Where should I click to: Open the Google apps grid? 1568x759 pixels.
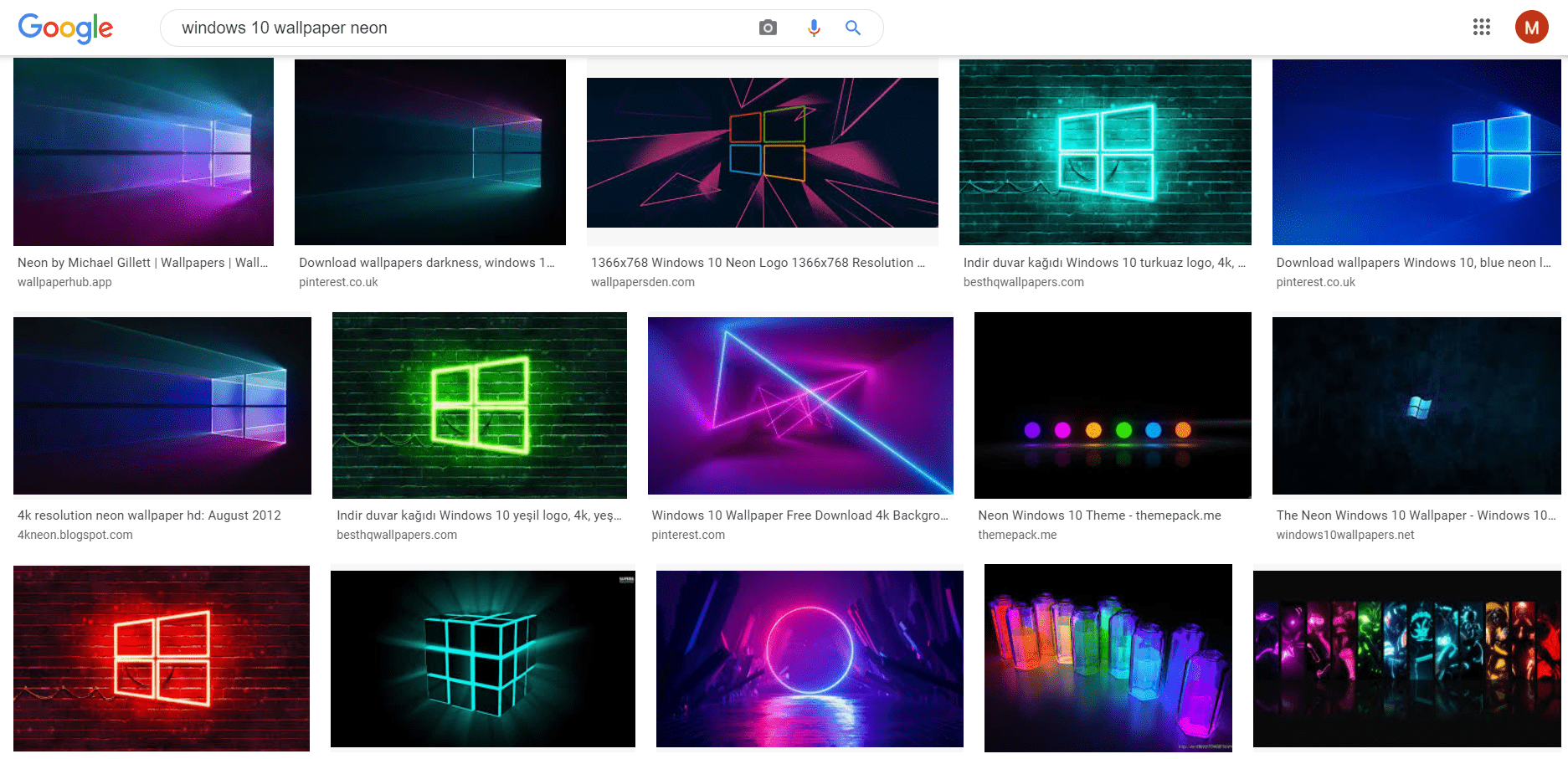point(1482,28)
